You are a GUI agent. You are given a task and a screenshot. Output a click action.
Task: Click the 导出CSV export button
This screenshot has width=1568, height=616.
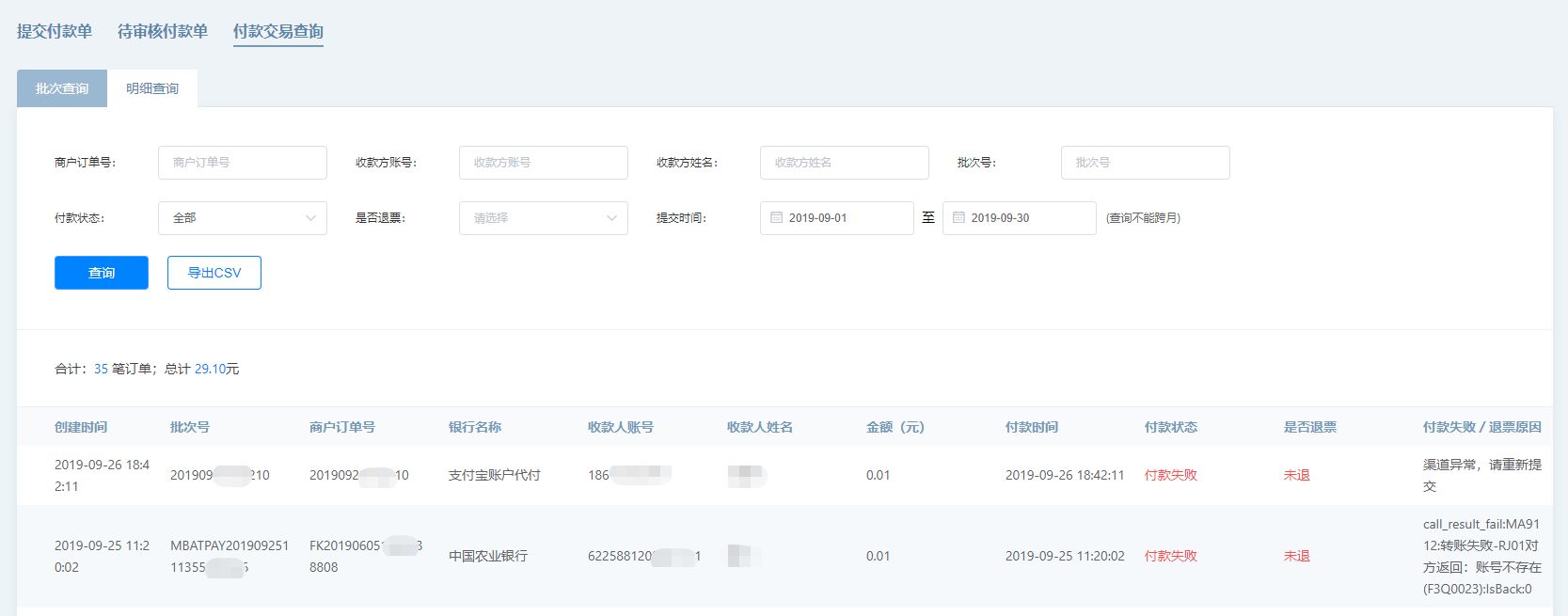point(214,273)
